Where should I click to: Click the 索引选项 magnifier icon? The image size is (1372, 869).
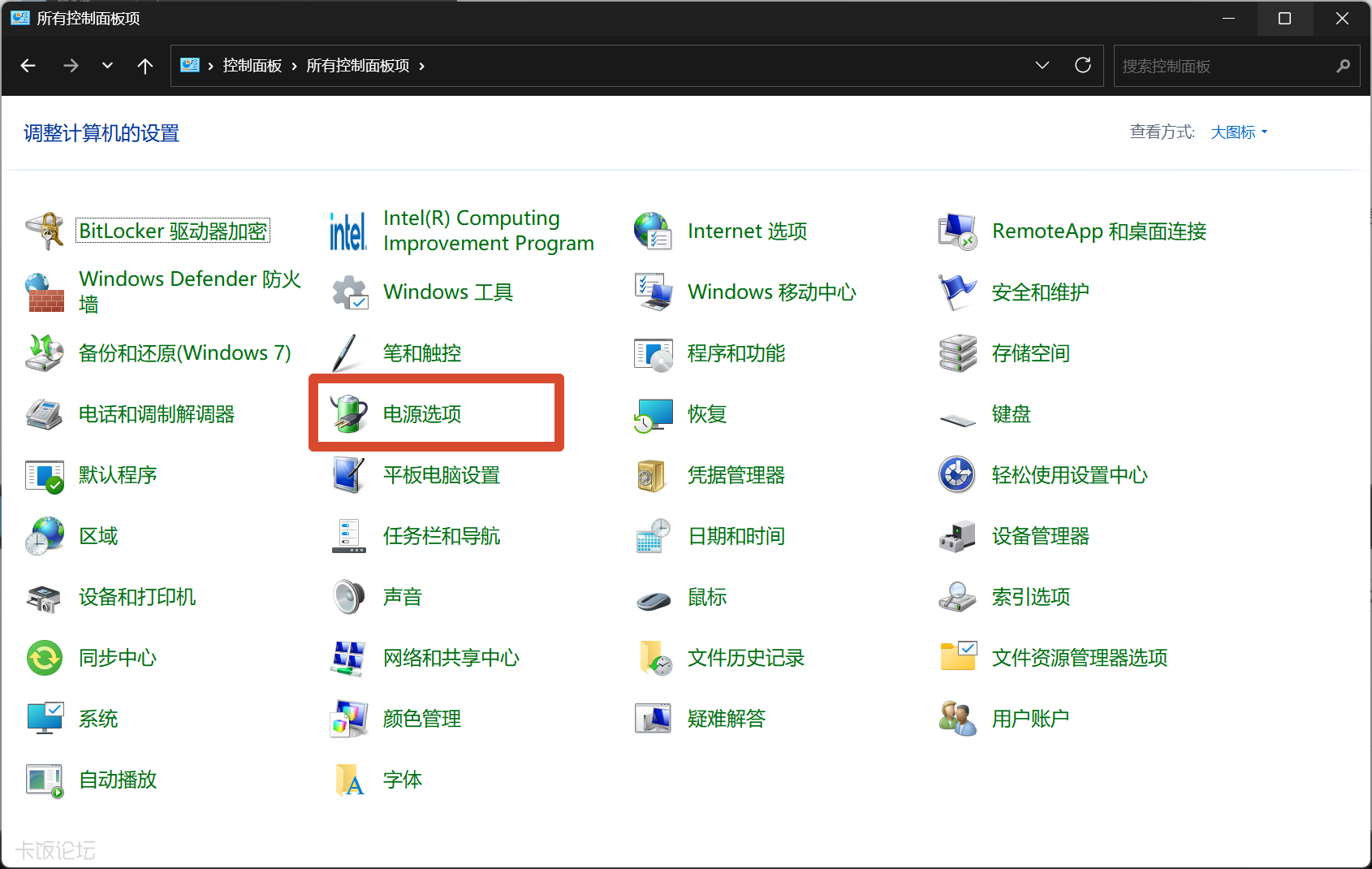[x=958, y=597]
